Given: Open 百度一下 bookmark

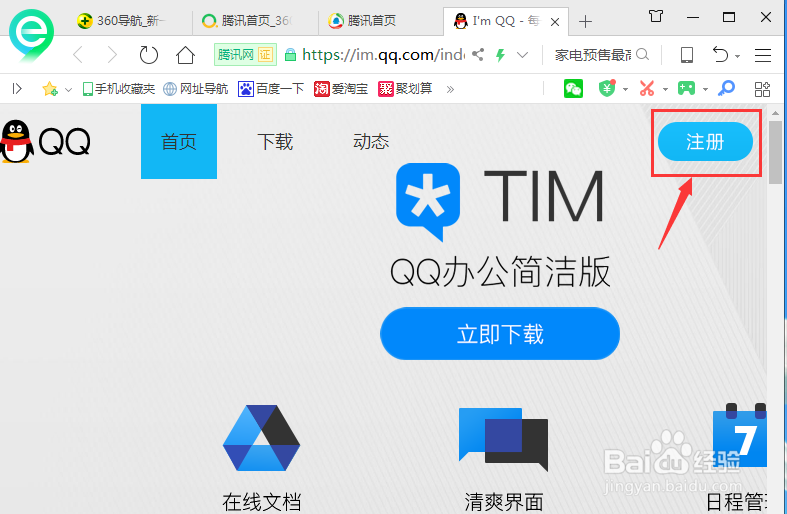Looking at the screenshot, I should point(271,89).
